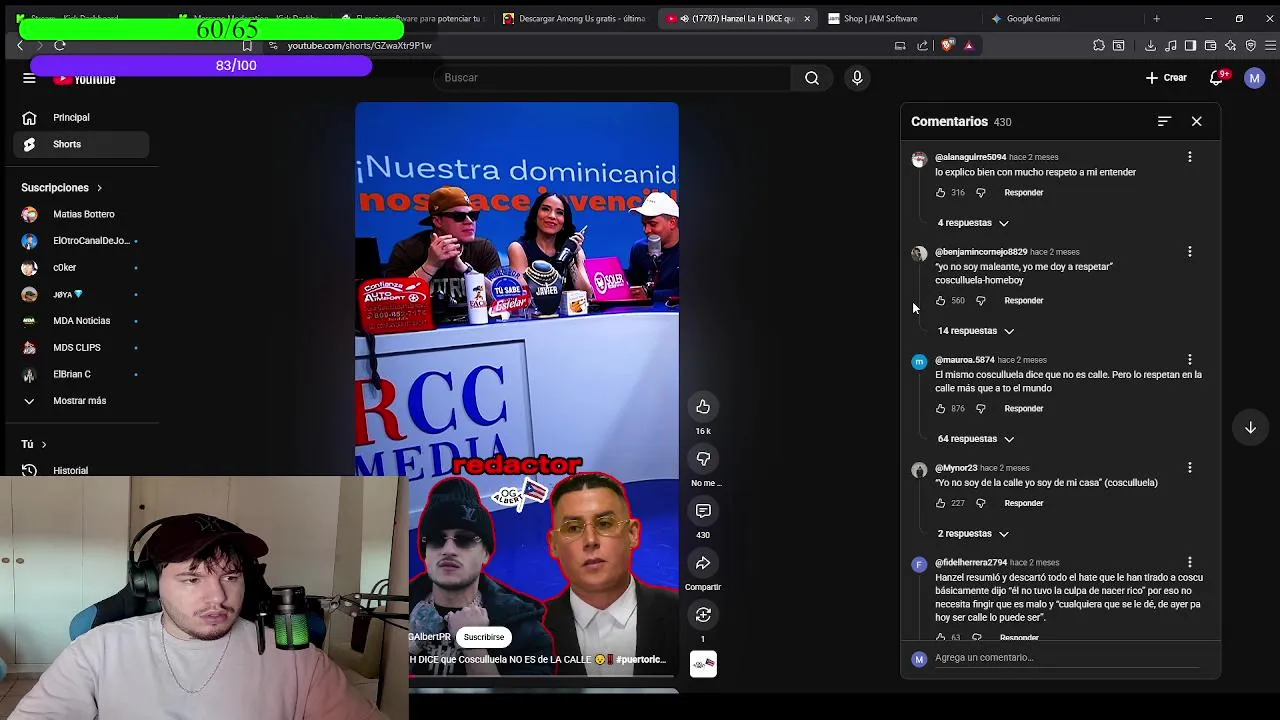Click the comments icon showing 430
Screen dimensions: 1280x720
tap(703, 511)
